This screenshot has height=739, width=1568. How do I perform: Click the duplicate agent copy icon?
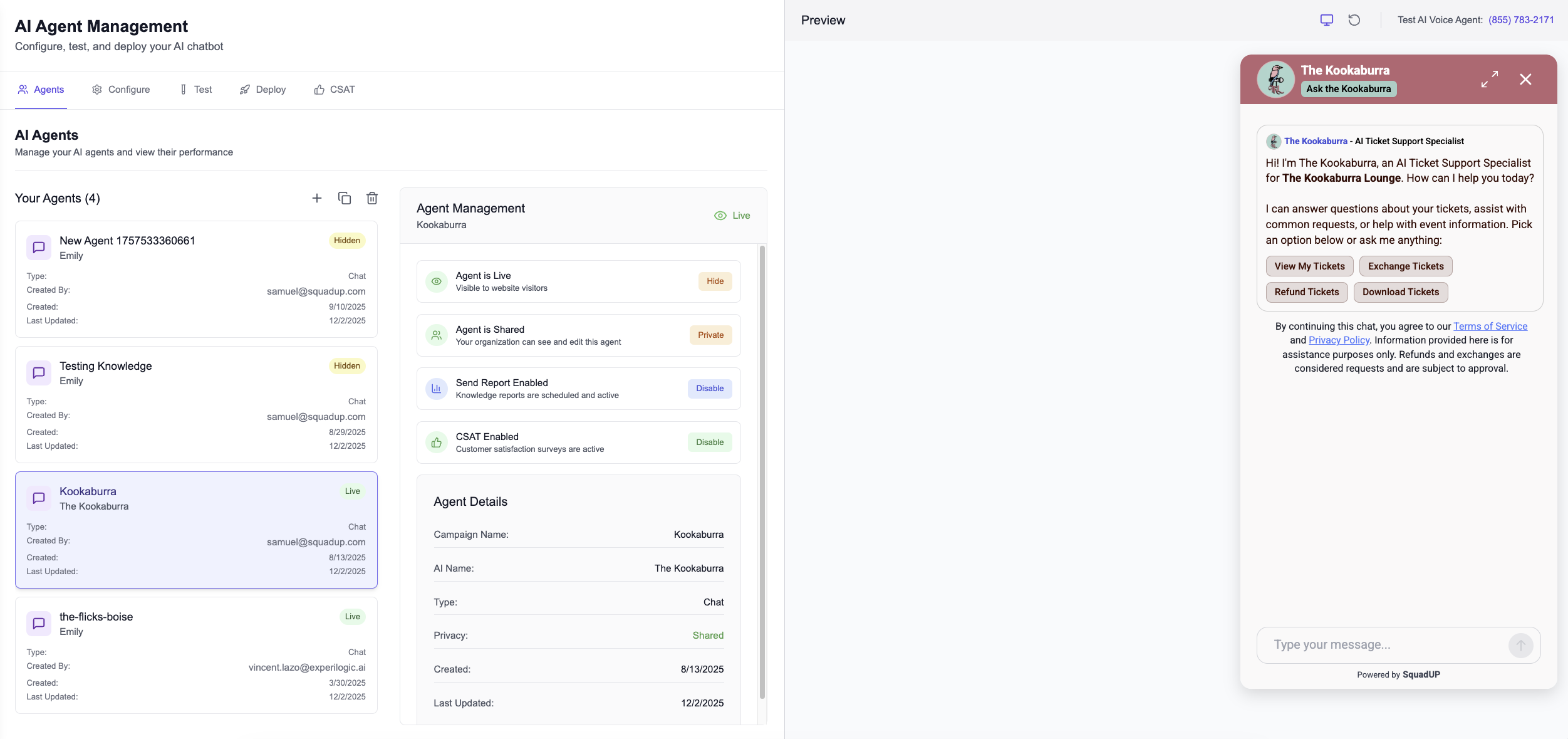pyautogui.click(x=345, y=198)
